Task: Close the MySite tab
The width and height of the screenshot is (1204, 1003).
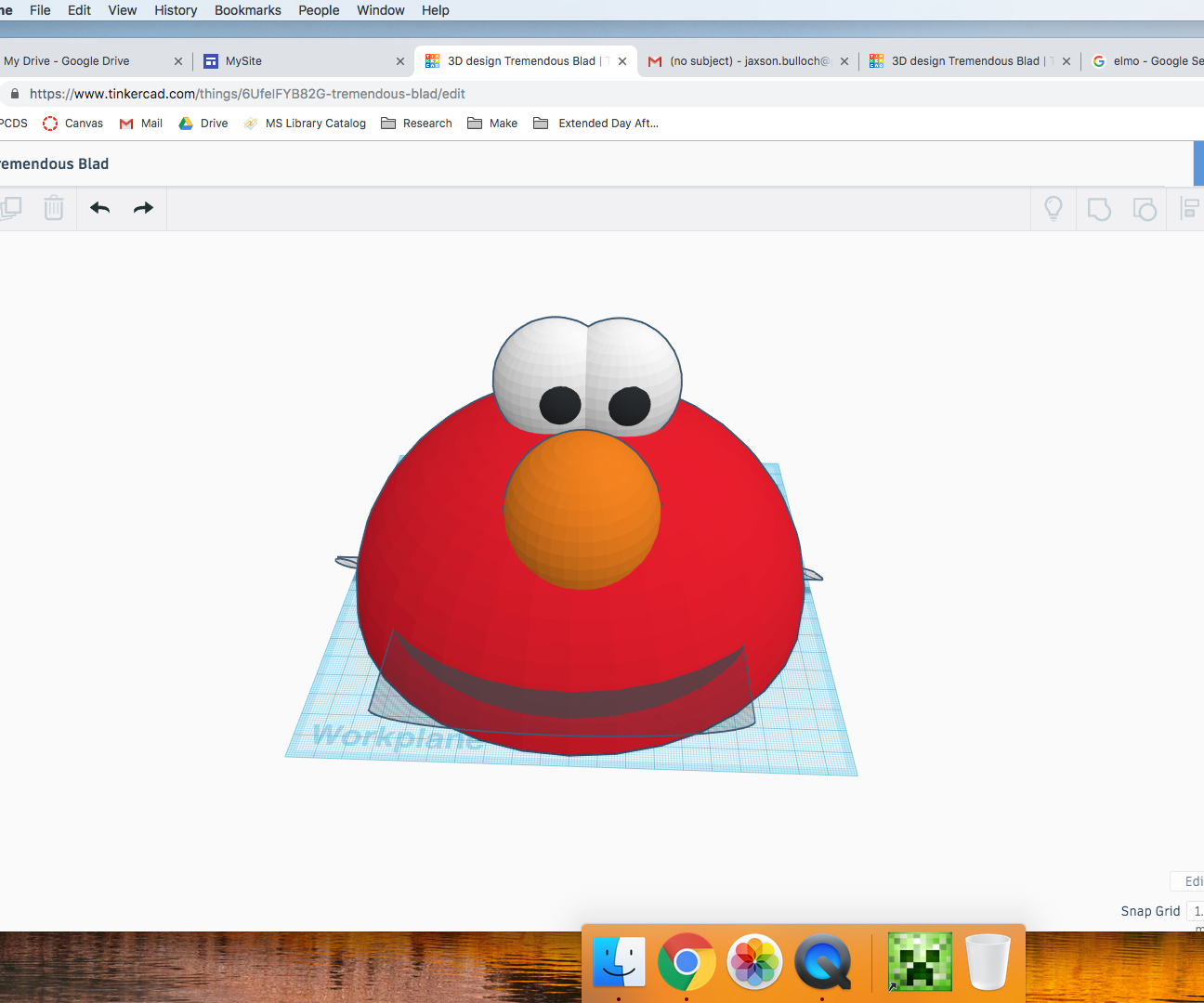Action: coord(400,61)
